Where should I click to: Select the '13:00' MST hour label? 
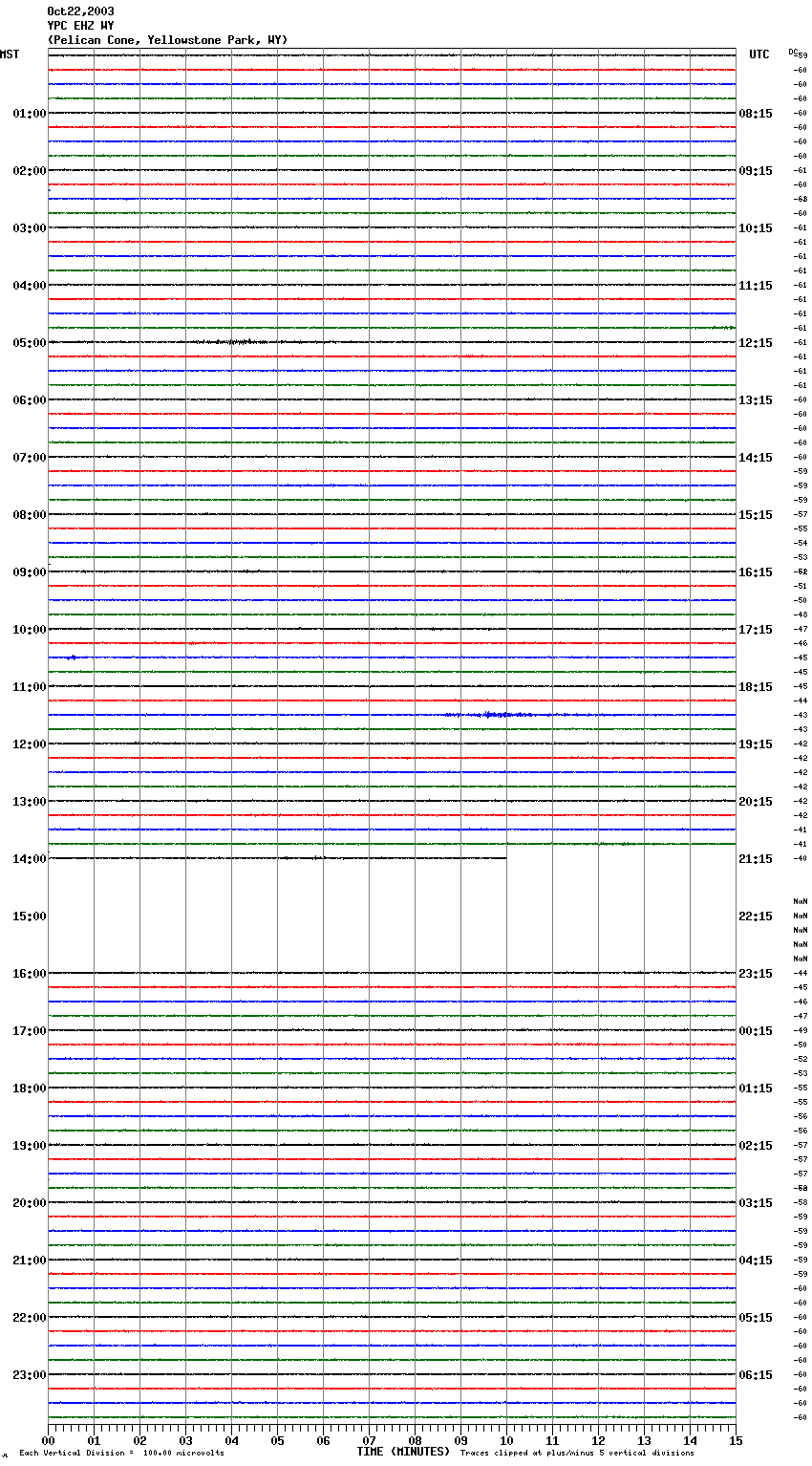tap(30, 802)
